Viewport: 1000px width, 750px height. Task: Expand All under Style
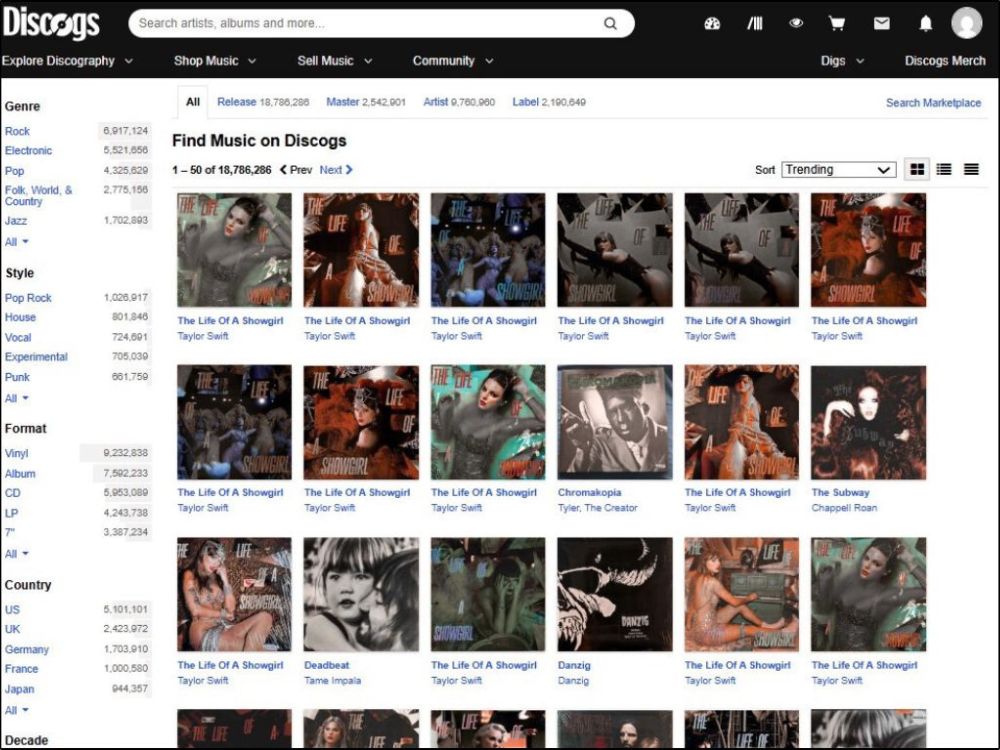point(17,398)
